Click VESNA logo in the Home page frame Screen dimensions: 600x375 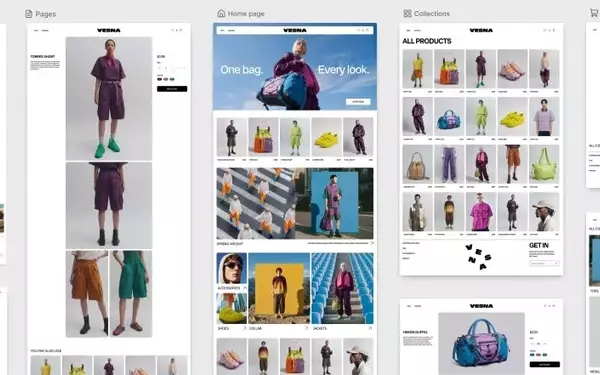click(x=295, y=30)
